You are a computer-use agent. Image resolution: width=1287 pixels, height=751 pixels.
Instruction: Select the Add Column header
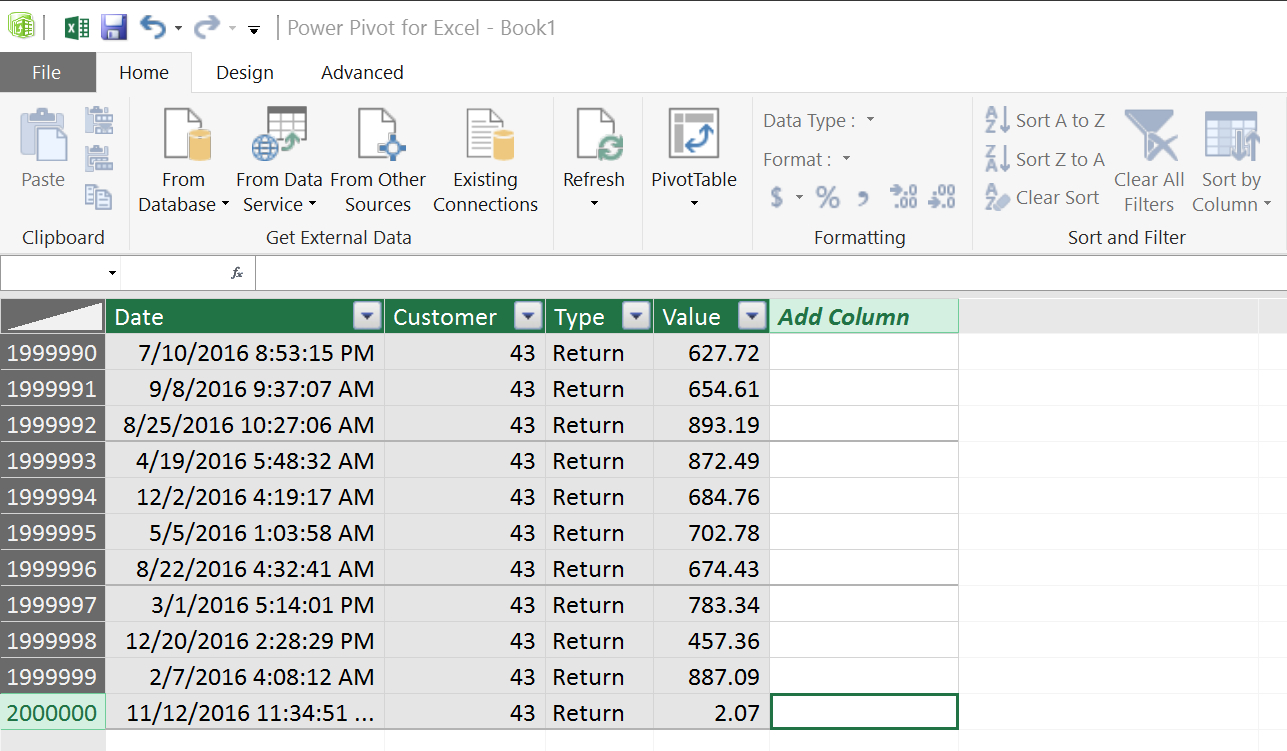pos(864,315)
